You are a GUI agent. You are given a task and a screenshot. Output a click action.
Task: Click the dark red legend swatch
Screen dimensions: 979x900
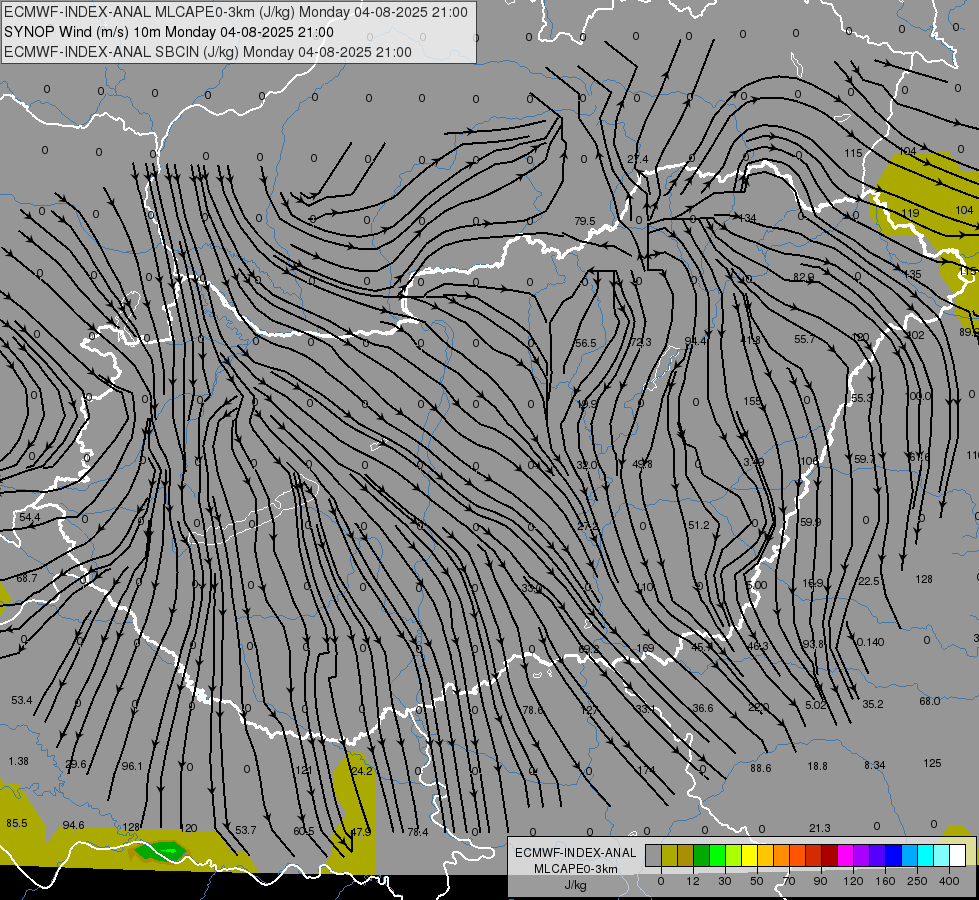point(830,855)
